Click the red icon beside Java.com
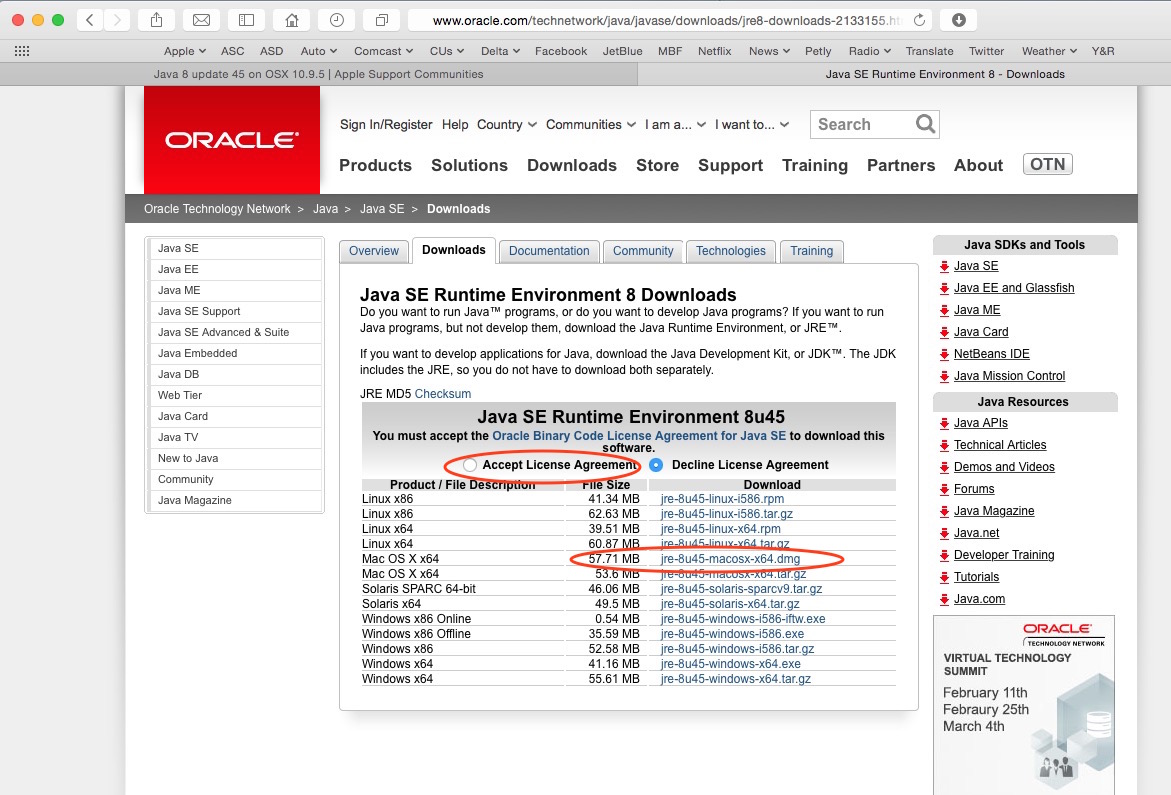The width and height of the screenshot is (1171, 795). (944, 599)
